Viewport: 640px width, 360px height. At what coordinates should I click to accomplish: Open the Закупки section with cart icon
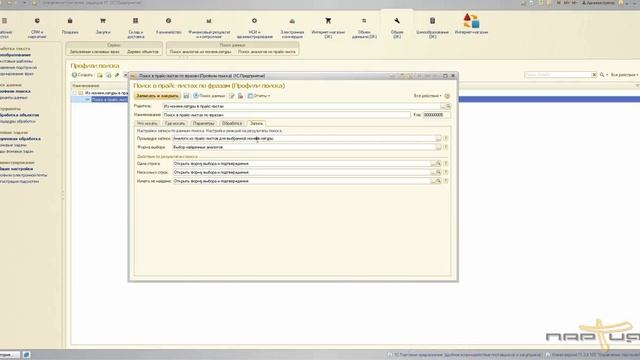pos(103,26)
